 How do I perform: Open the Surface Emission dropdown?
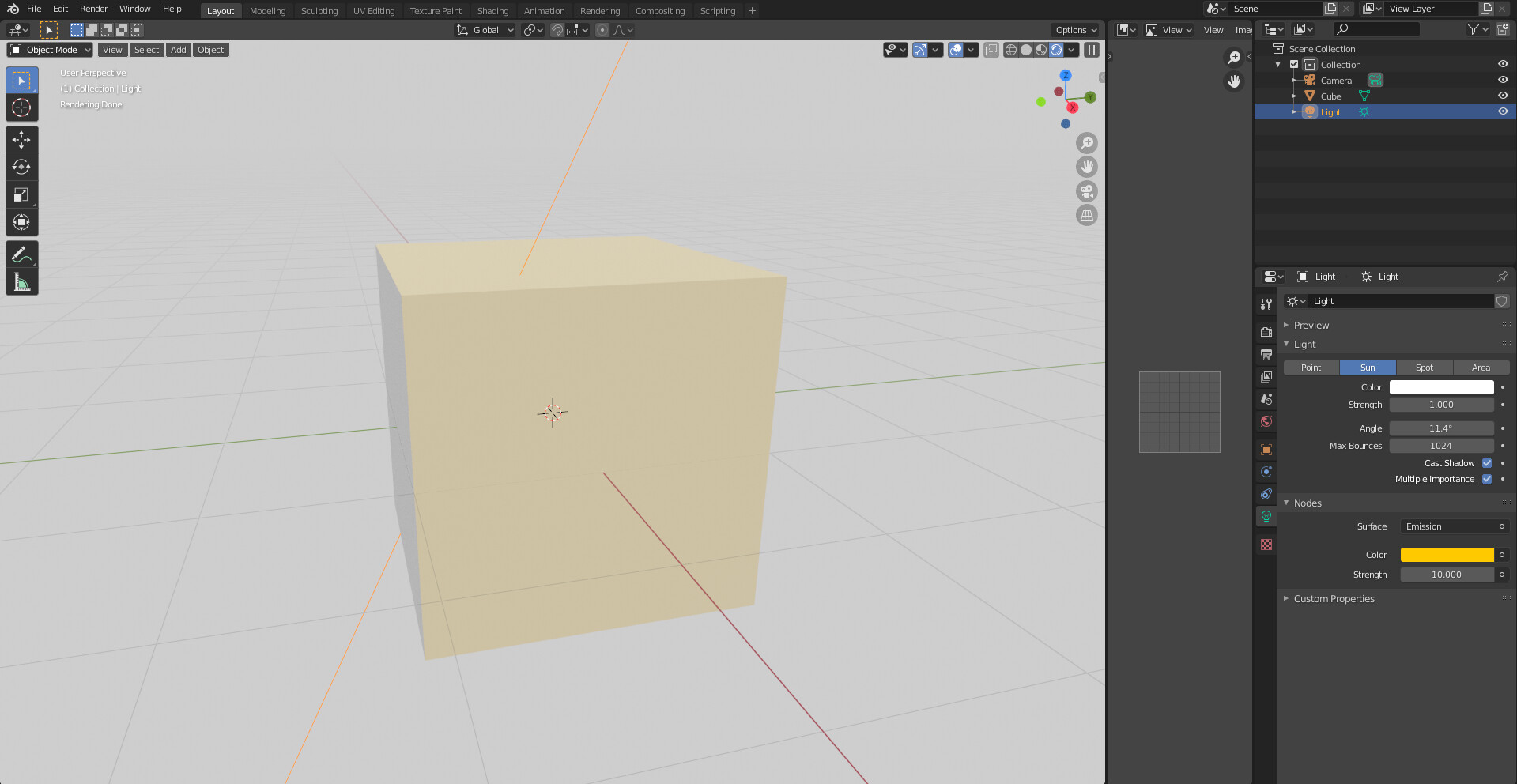click(x=1455, y=526)
